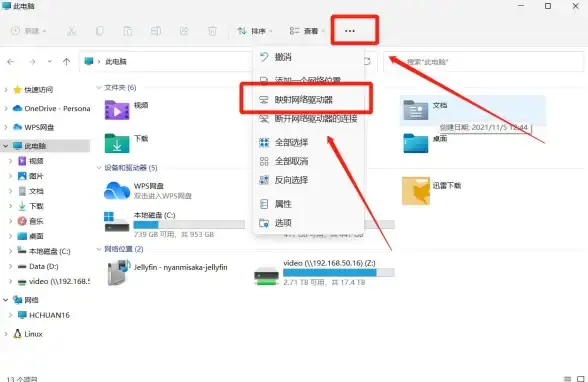Choose Select none from the menu

(308, 161)
